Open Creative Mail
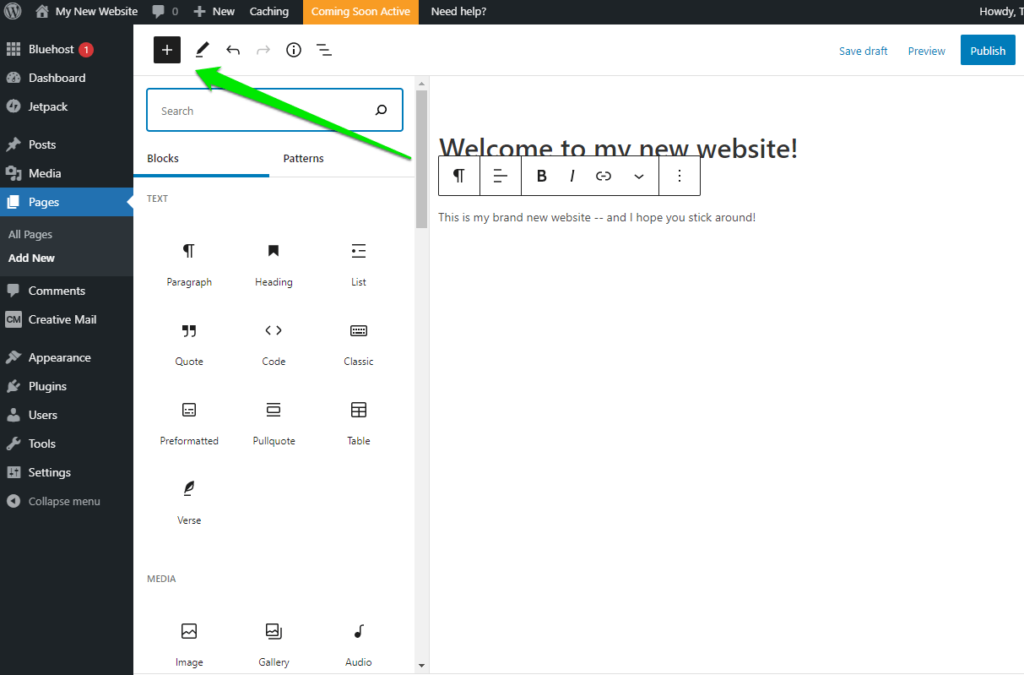Viewport: 1024px width, 675px height. pos(67,319)
